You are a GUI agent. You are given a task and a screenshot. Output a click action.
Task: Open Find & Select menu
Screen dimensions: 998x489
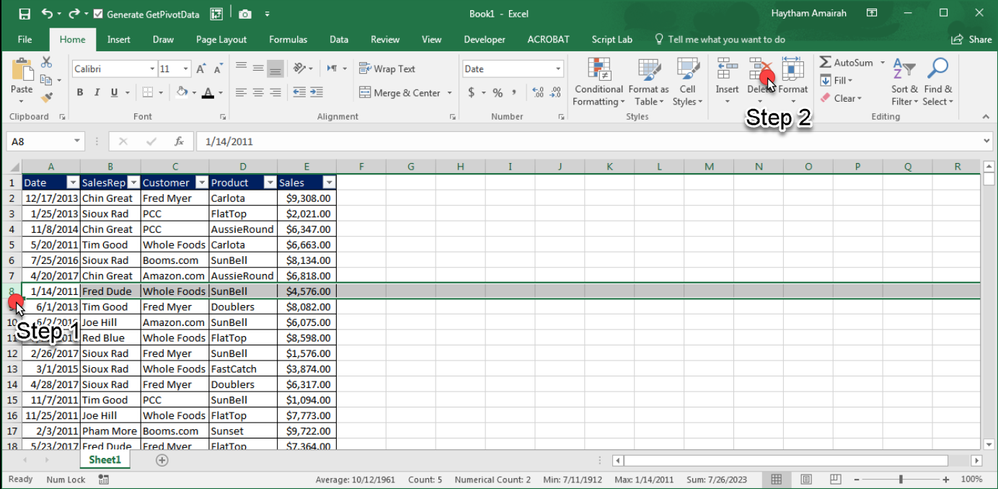tap(938, 83)
